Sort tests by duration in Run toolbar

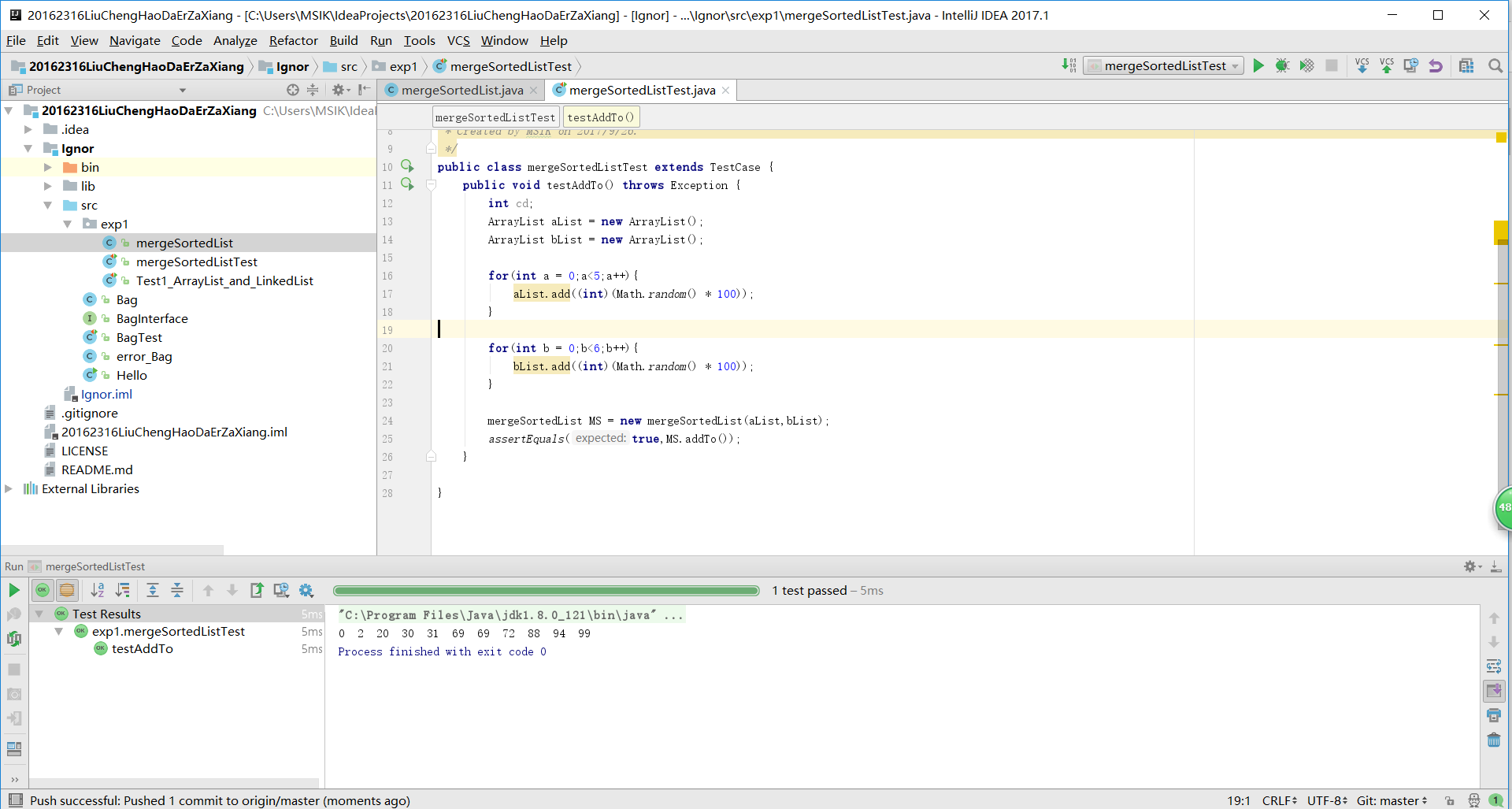[x=123, y=590]
